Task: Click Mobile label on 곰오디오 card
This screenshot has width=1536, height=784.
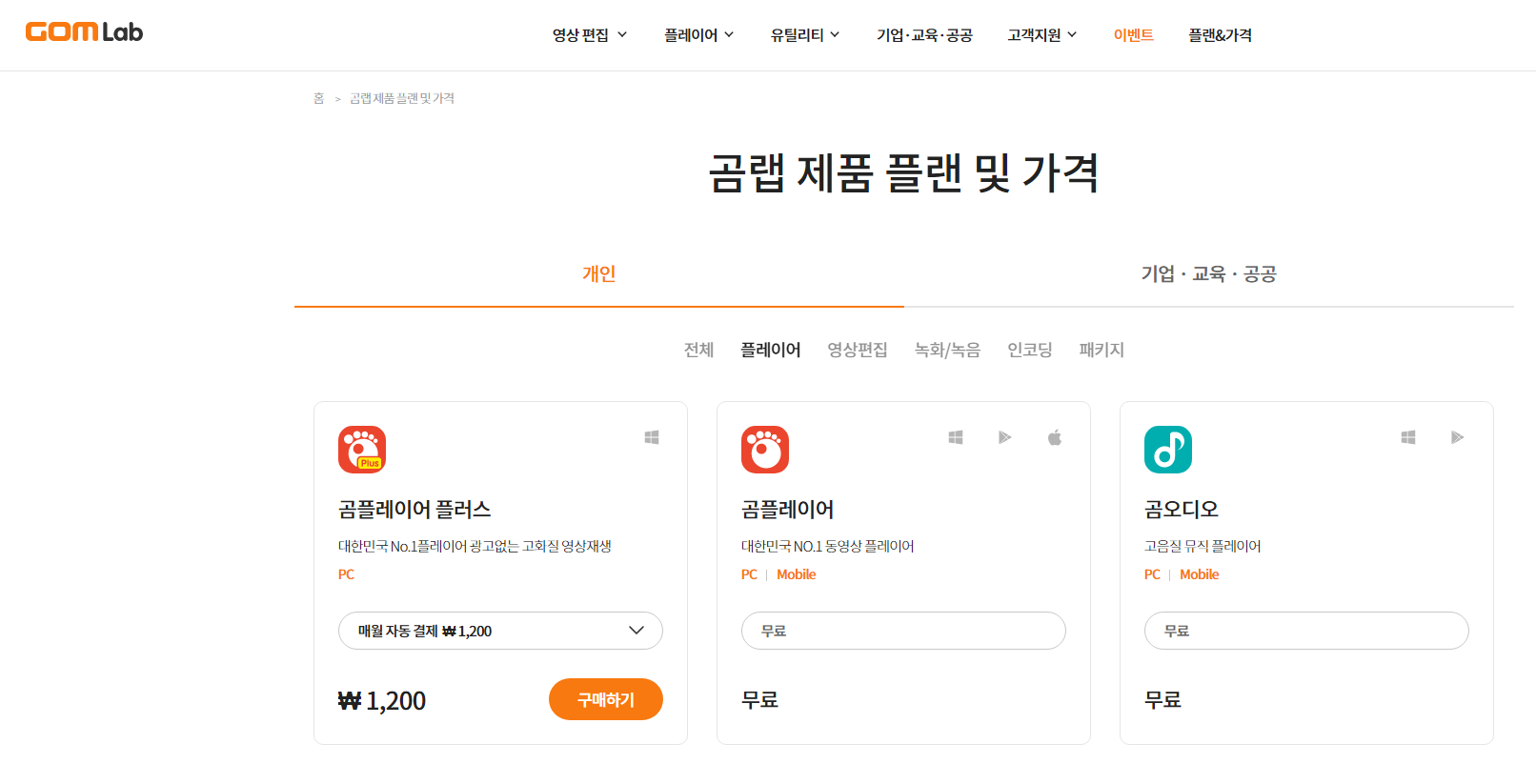Action: [1200, 574]
